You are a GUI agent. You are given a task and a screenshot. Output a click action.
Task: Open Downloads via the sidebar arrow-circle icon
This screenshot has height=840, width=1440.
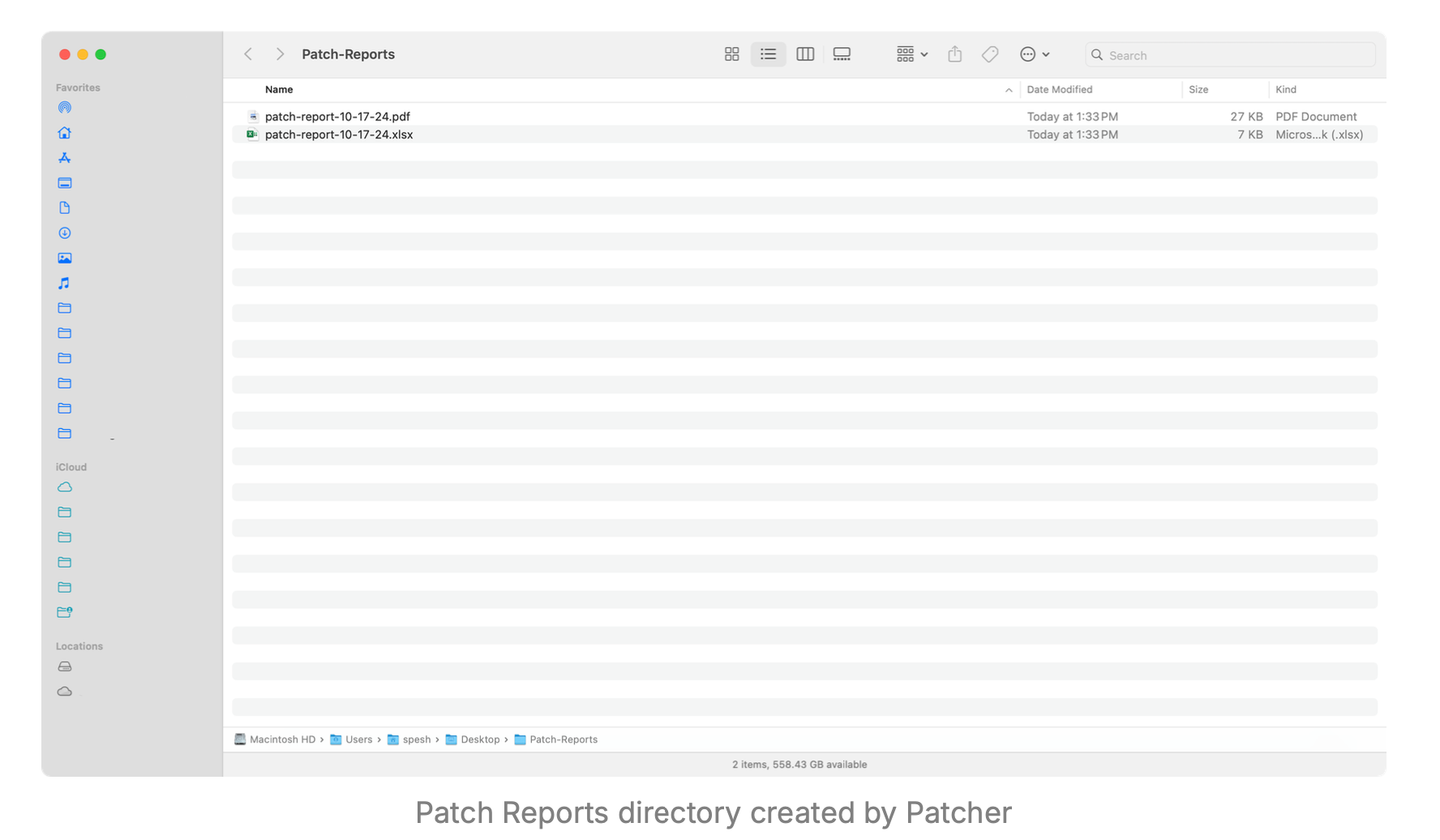65,234
